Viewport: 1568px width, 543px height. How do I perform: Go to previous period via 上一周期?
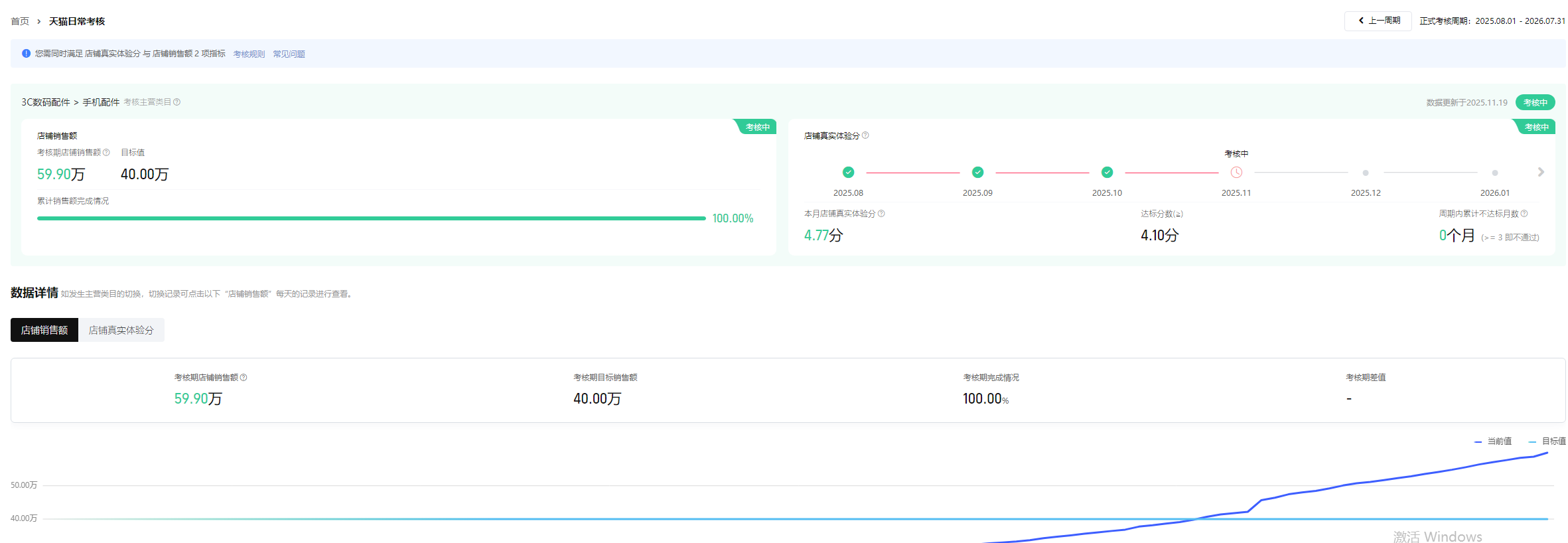pyautogui.click(x=1378, y=21)
